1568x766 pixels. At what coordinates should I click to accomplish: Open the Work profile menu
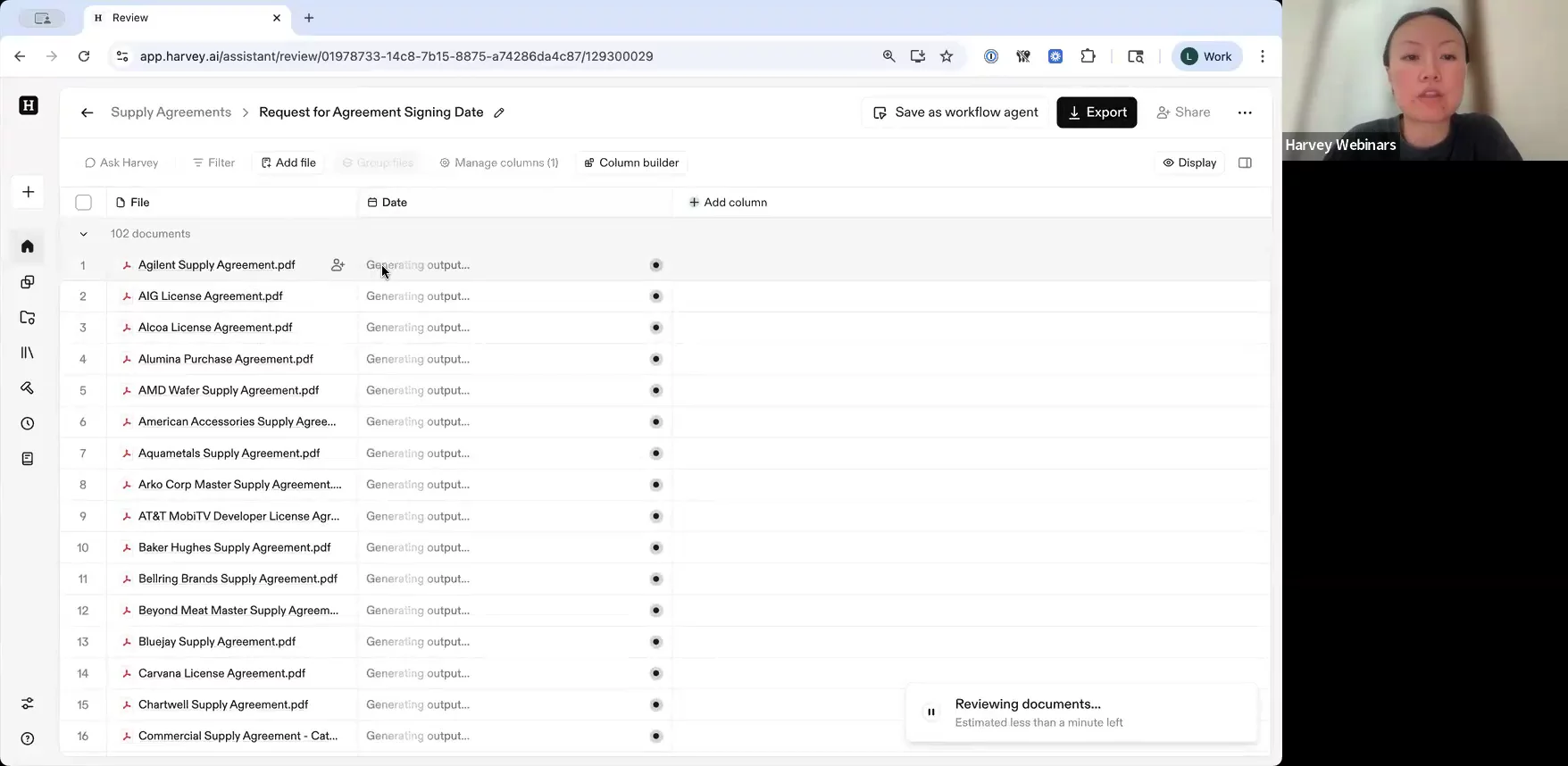click(x=1206, y=56)
